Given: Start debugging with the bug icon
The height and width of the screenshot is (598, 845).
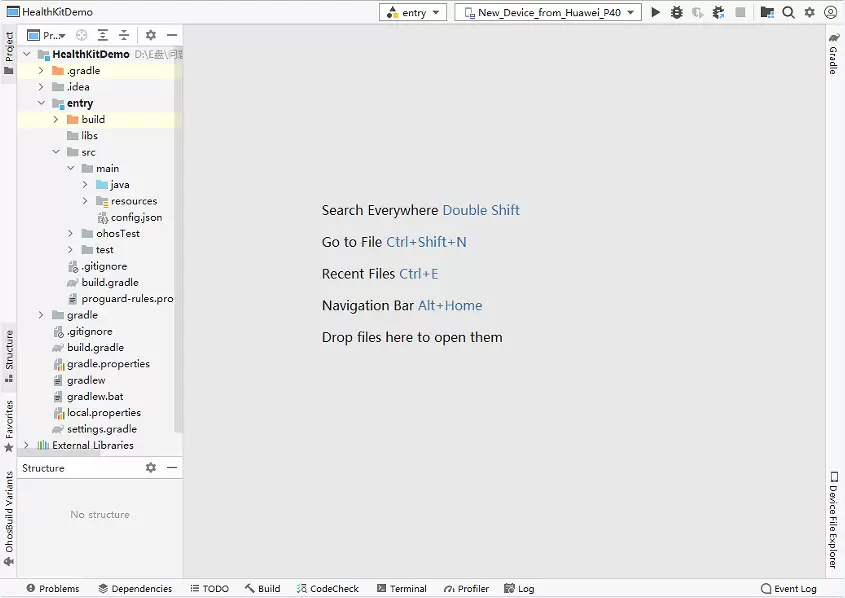Looking at the screenshot, I should [677, 13].
